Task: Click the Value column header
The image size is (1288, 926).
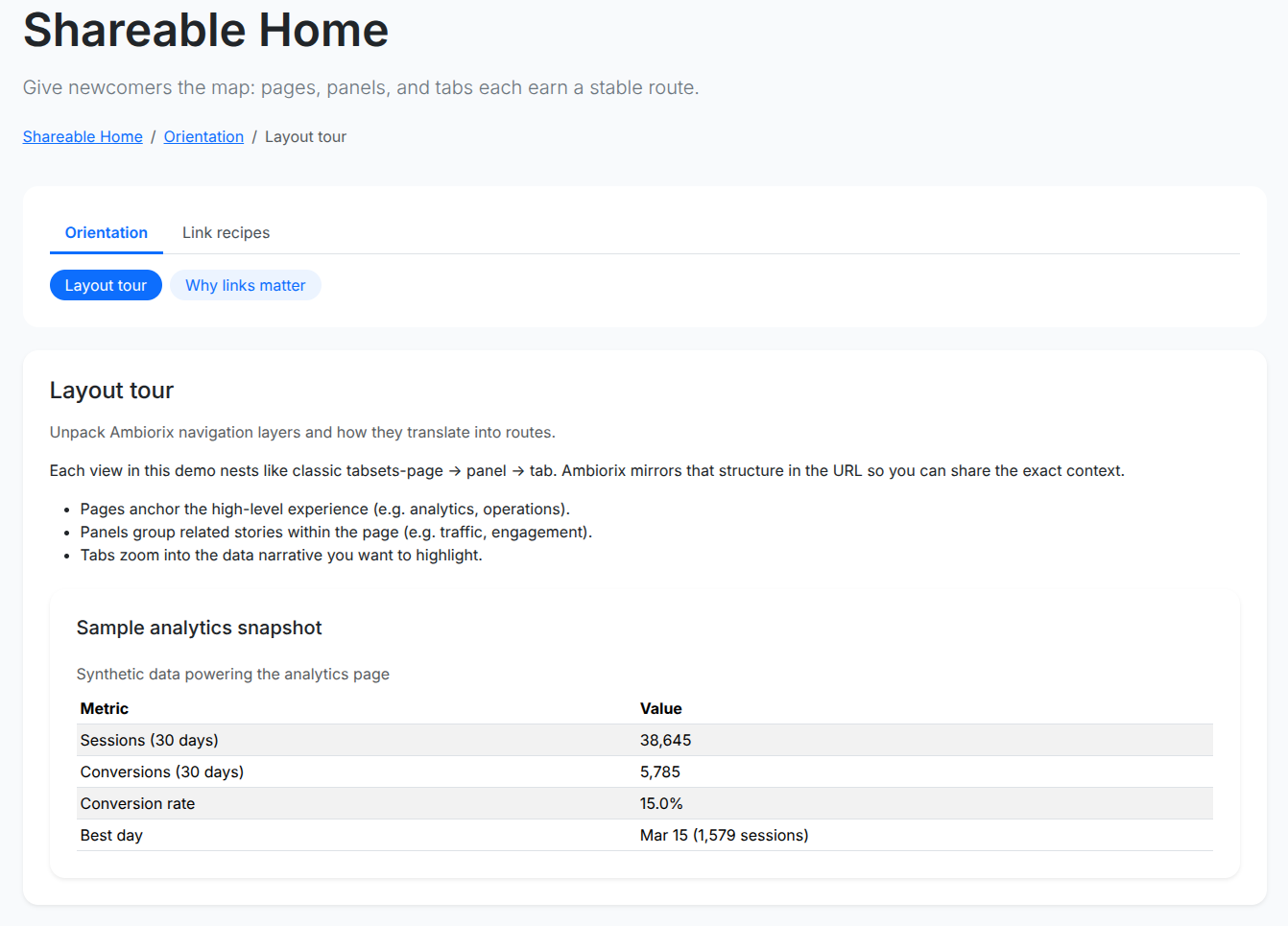Action: 660,709
